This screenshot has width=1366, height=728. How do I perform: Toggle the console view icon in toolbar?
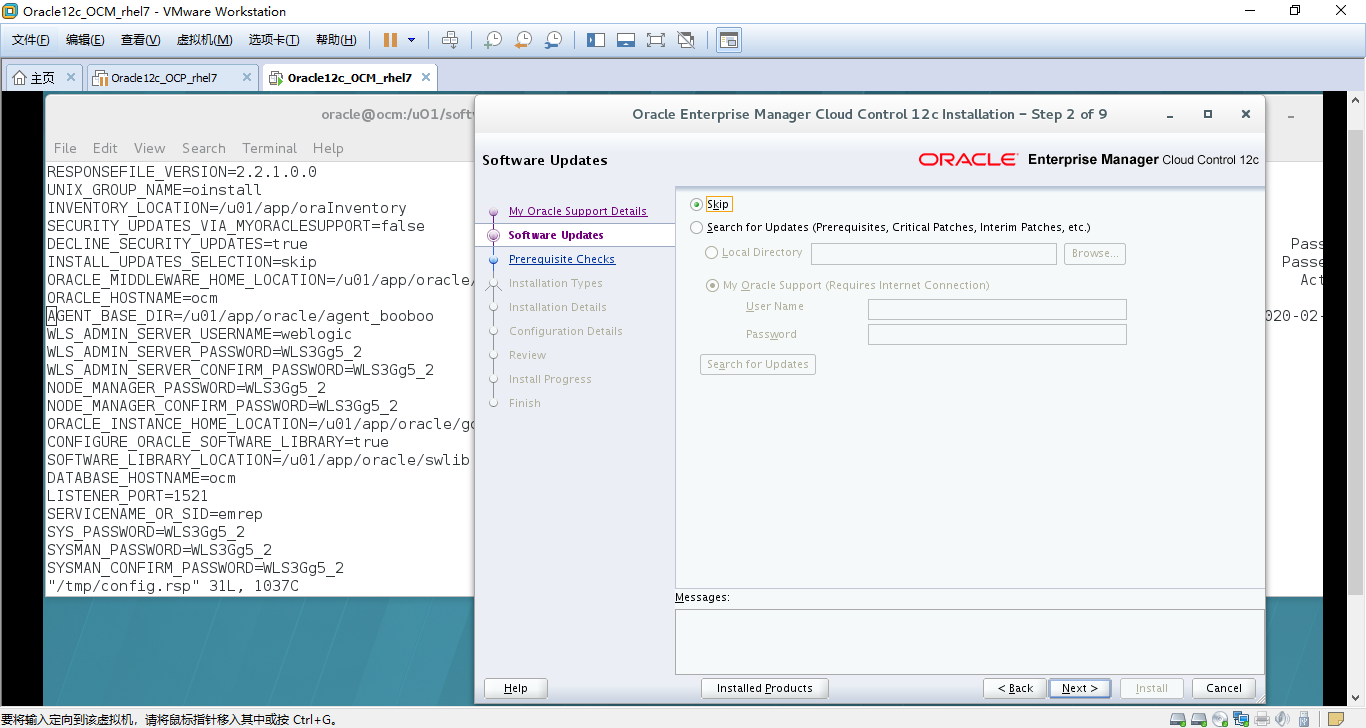(729, 40)
